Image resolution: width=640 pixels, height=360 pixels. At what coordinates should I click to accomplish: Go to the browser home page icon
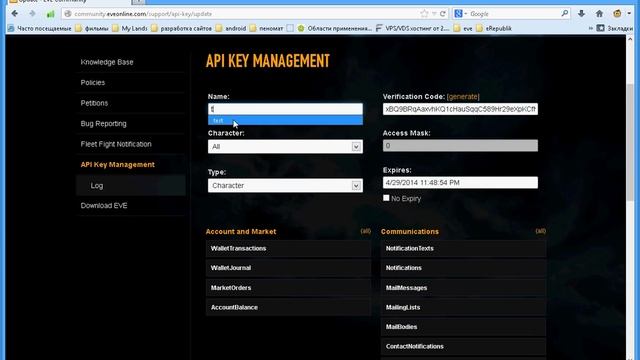coord(599,14)
